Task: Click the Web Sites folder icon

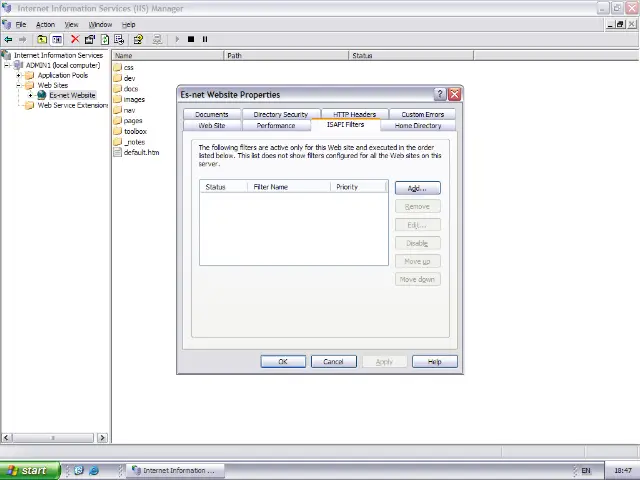Action: (30, 85)
